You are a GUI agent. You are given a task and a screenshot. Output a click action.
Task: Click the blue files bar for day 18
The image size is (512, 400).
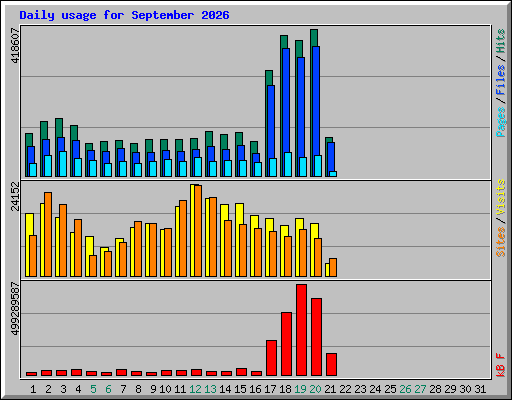286,100
